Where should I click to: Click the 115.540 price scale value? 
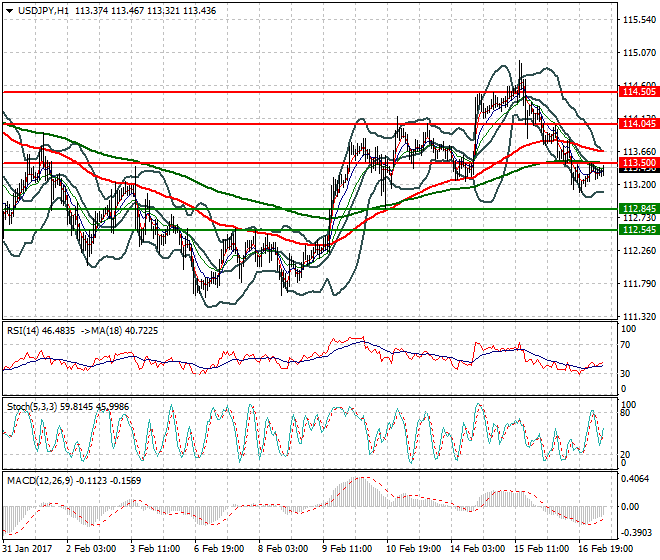click(x=639, y=20)
